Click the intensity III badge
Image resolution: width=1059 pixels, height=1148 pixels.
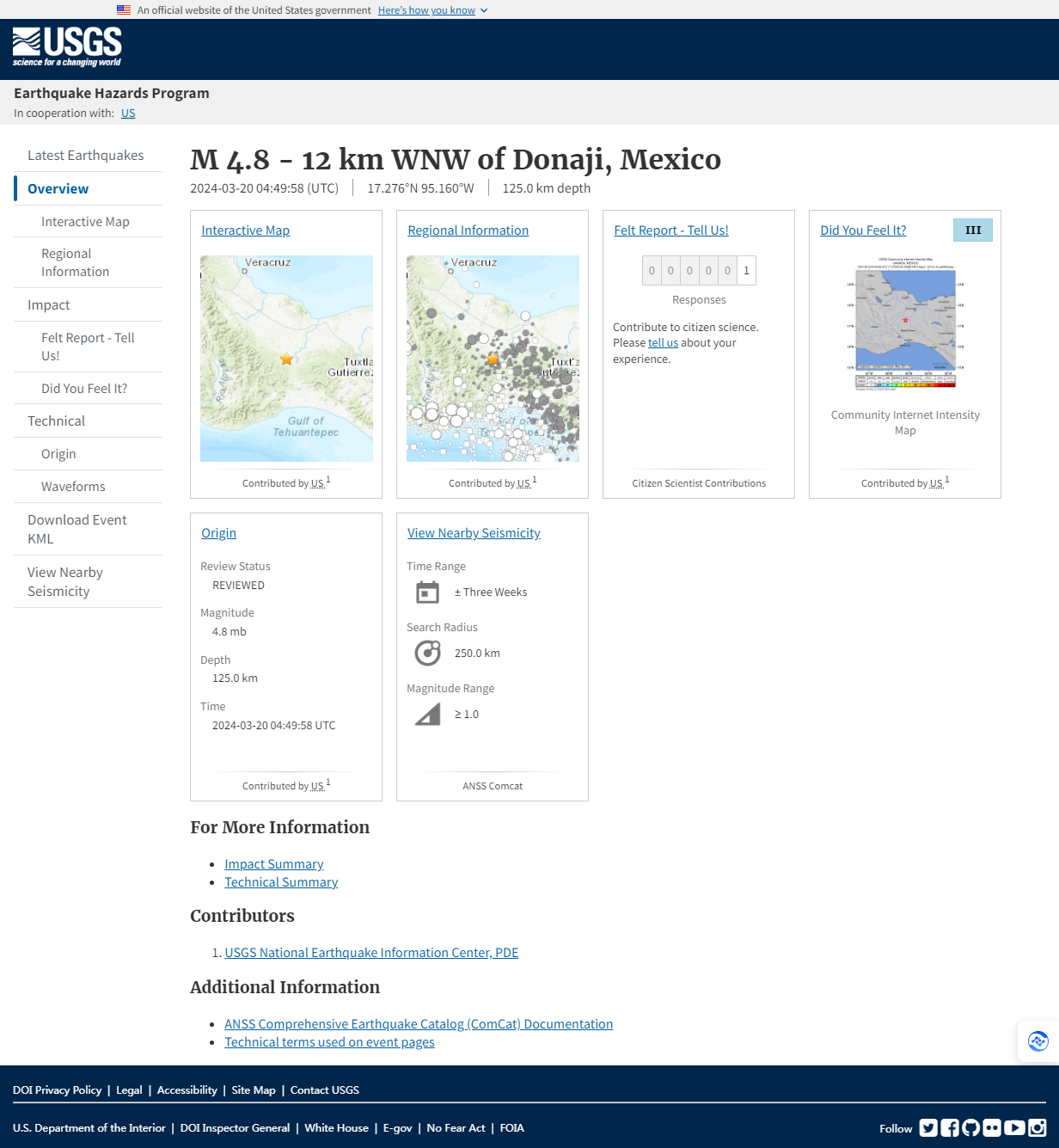(x=973, y=230)
